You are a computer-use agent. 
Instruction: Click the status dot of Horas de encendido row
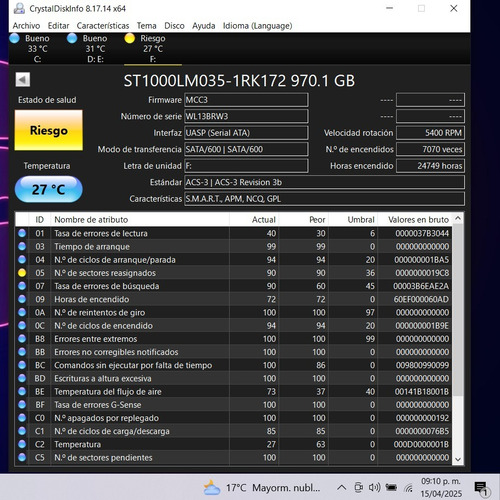pos(22,299)
